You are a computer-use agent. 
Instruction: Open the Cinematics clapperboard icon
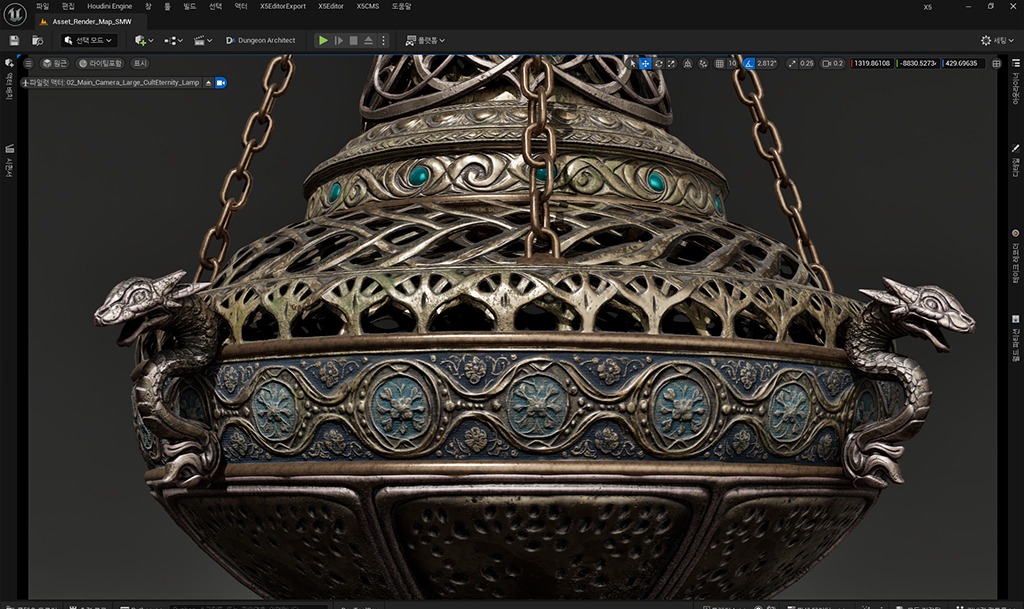point(197,40)
